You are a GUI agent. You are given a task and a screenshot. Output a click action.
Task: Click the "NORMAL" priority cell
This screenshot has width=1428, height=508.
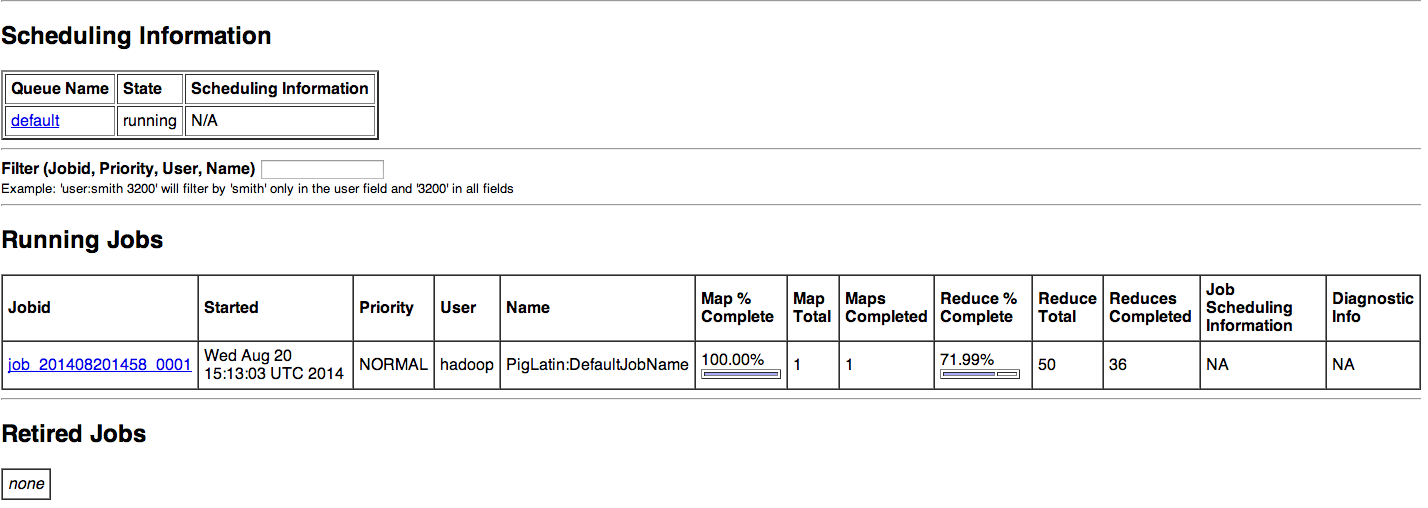click(393, 365)
